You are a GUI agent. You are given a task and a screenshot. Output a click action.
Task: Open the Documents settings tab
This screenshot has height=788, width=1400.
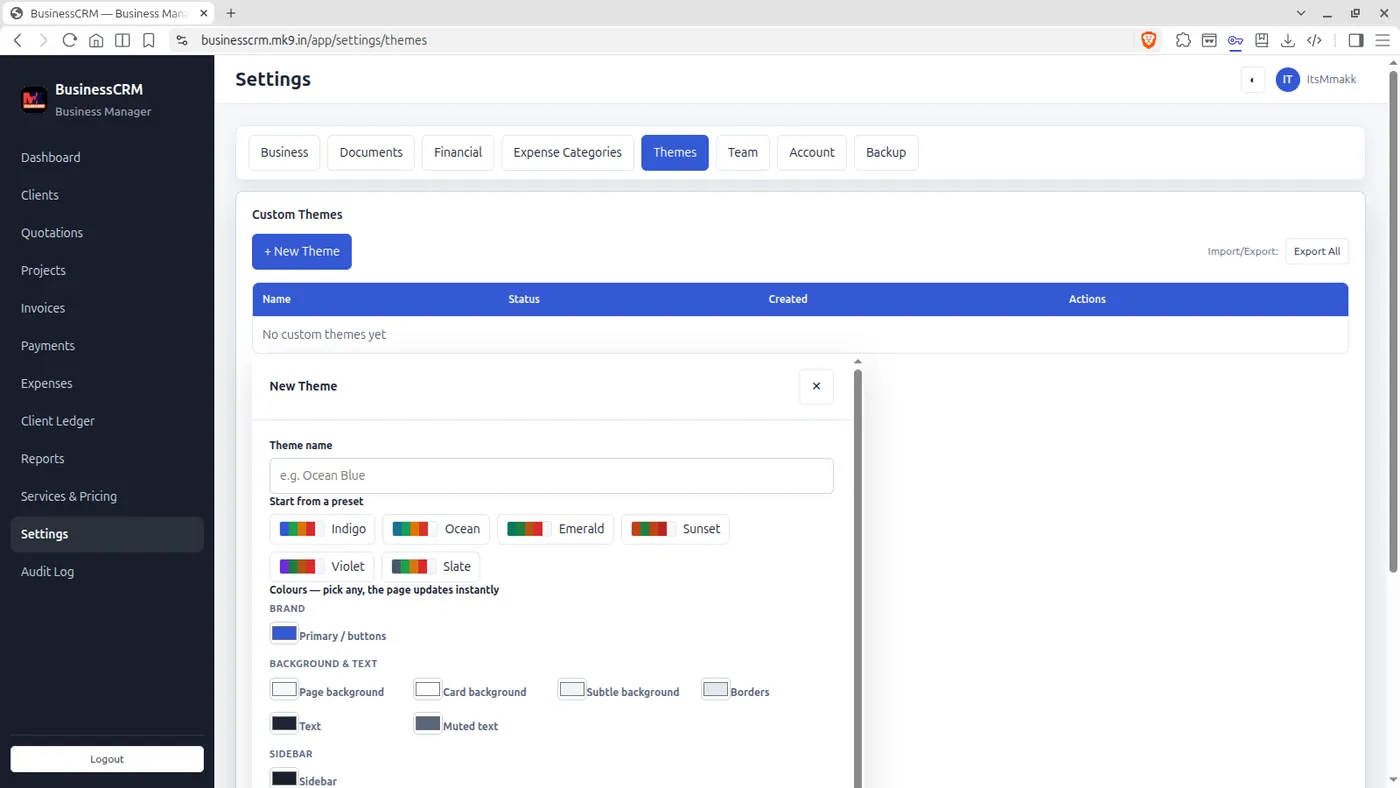(x=371, y=152)
